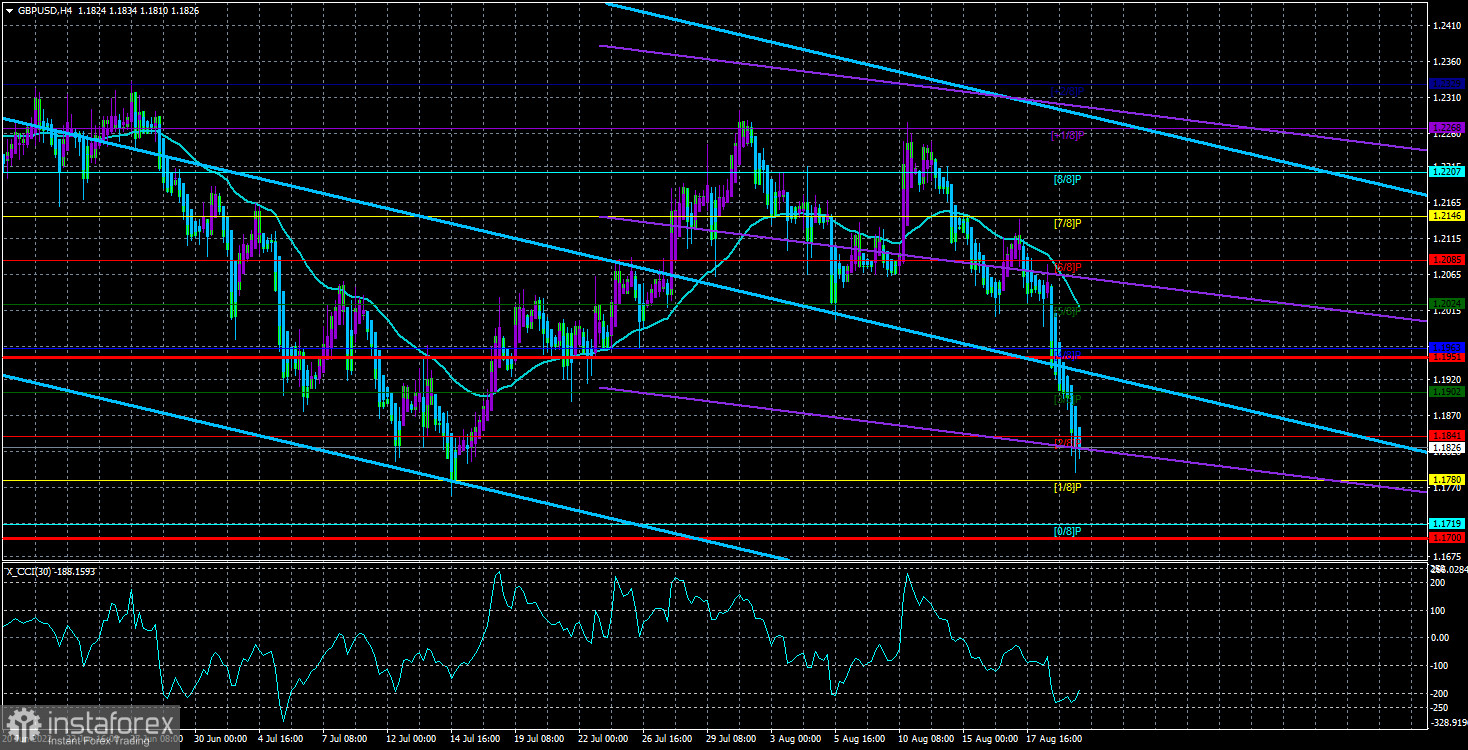Click the purple 1.2268 price tag
The image size is (1468, 750).
(1448, 128)
